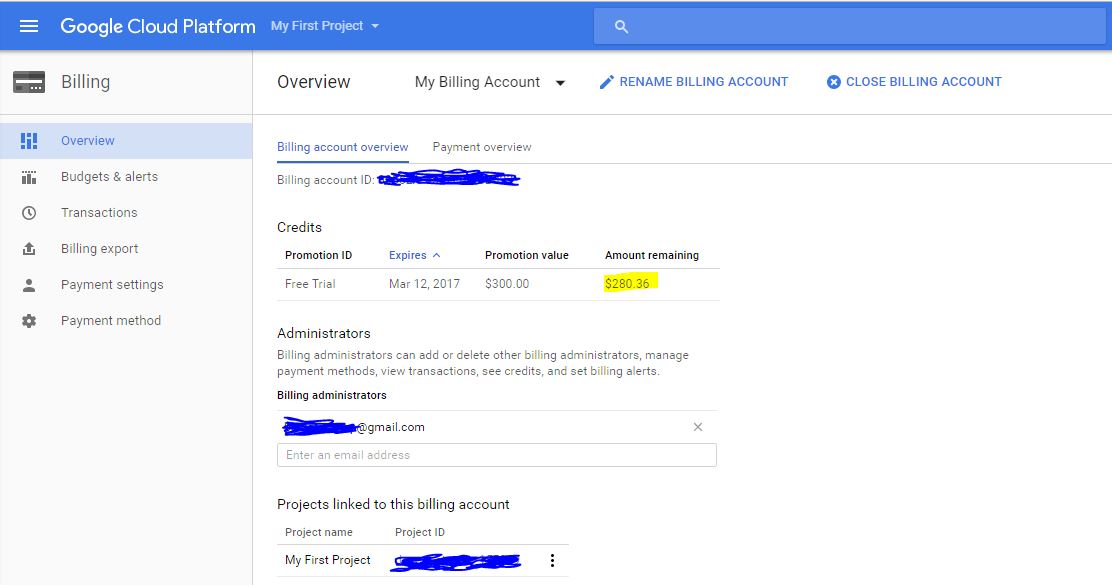Click the Credits section heading
Image resolution: width=1112 pixels, height=585 pixels.
tap(299, 228)
